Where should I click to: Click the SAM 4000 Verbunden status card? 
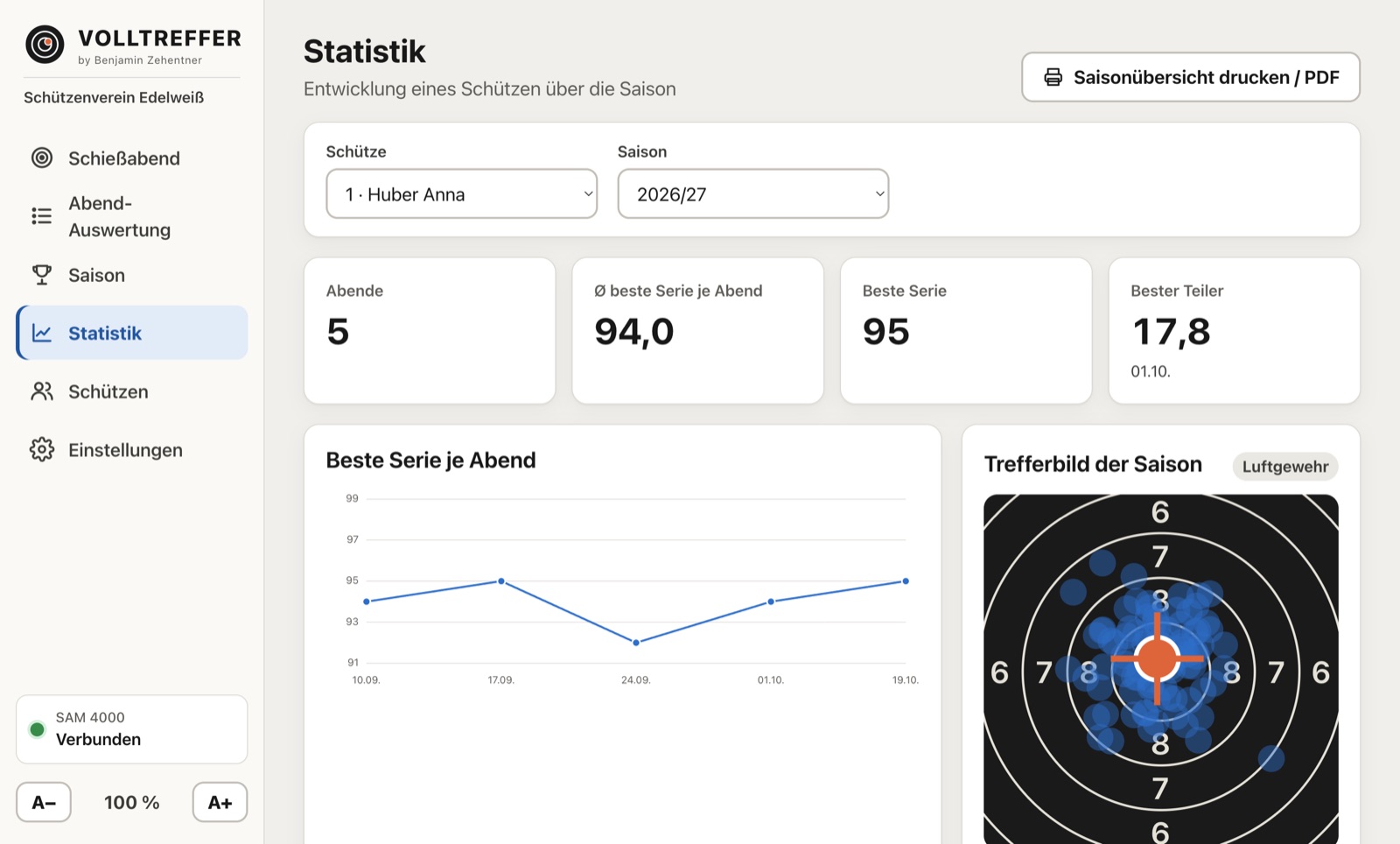pos(131,729)
